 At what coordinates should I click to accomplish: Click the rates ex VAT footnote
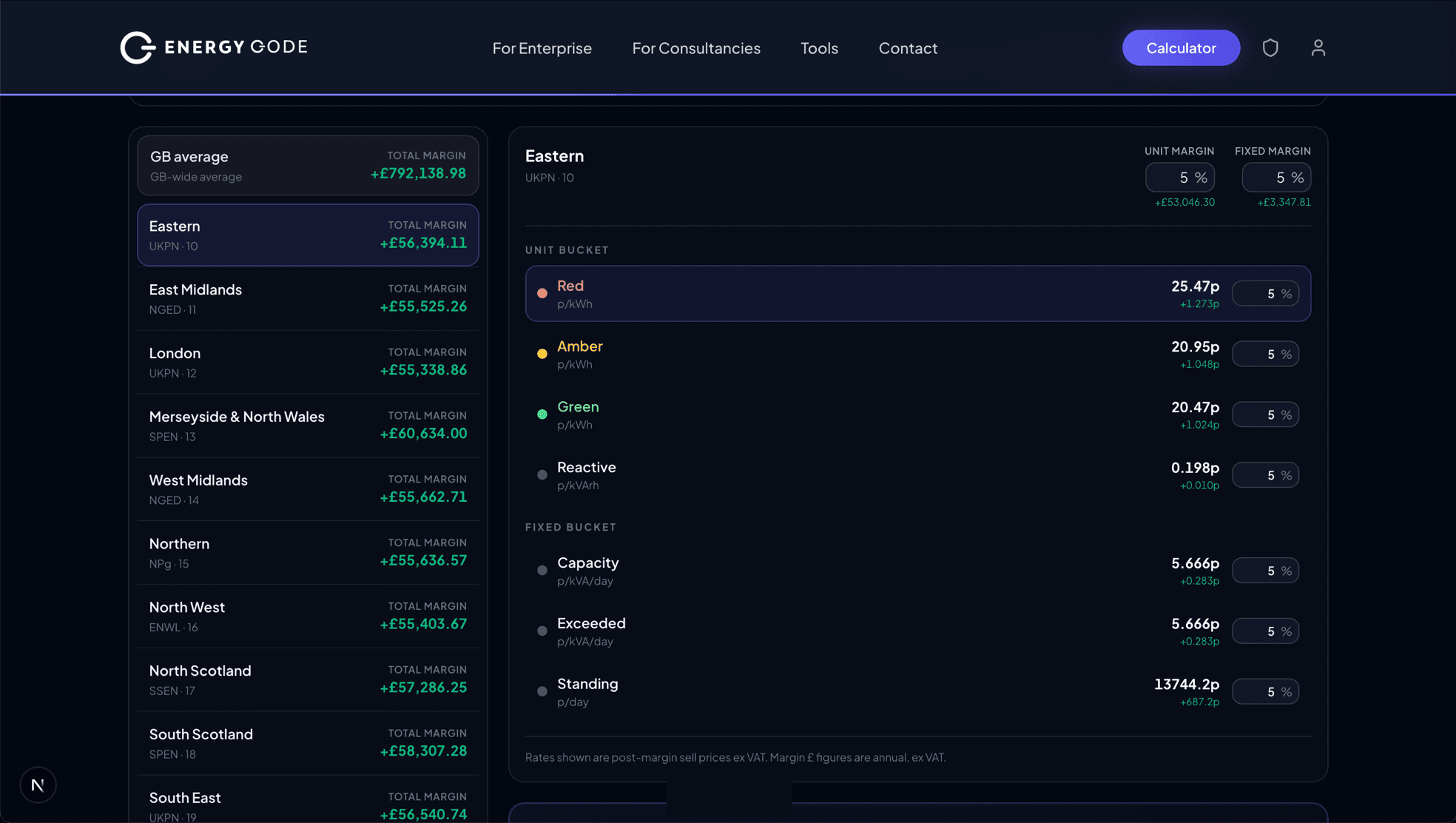(735, 757)
